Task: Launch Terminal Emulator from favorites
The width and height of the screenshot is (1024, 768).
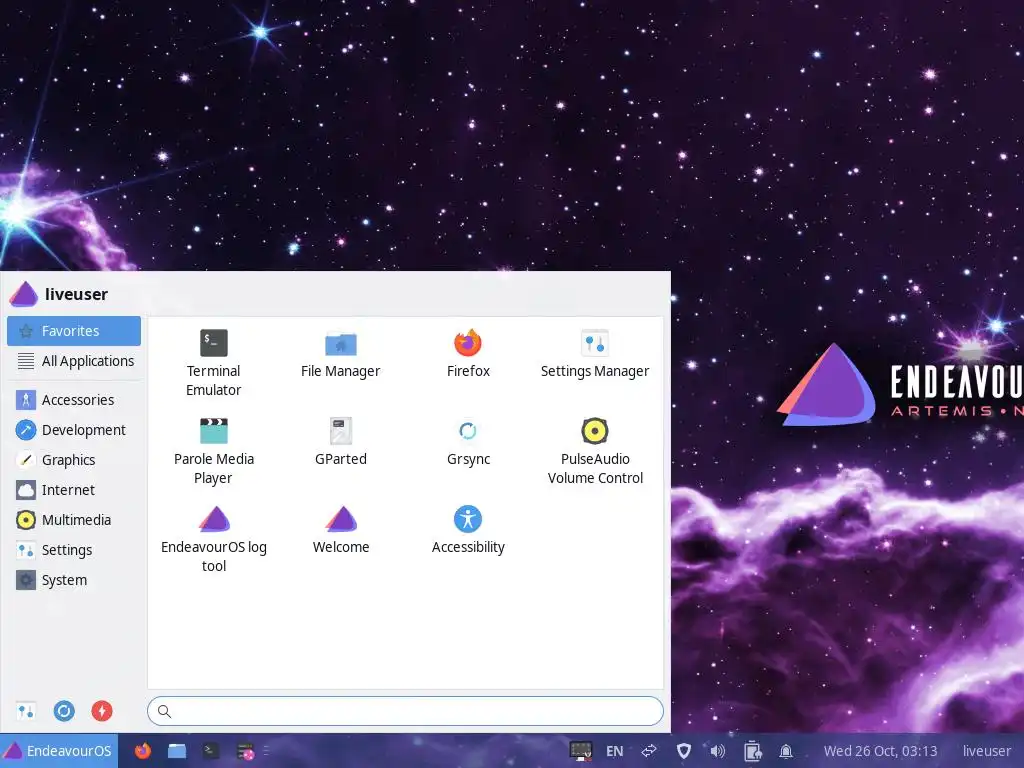Action: point(214,362)
